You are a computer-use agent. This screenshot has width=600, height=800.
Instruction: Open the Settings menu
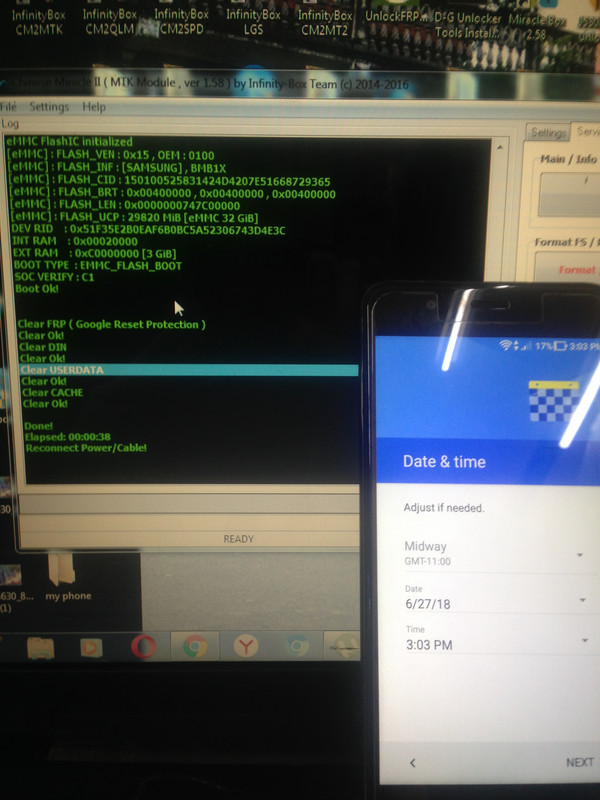(x=49, y=107)
